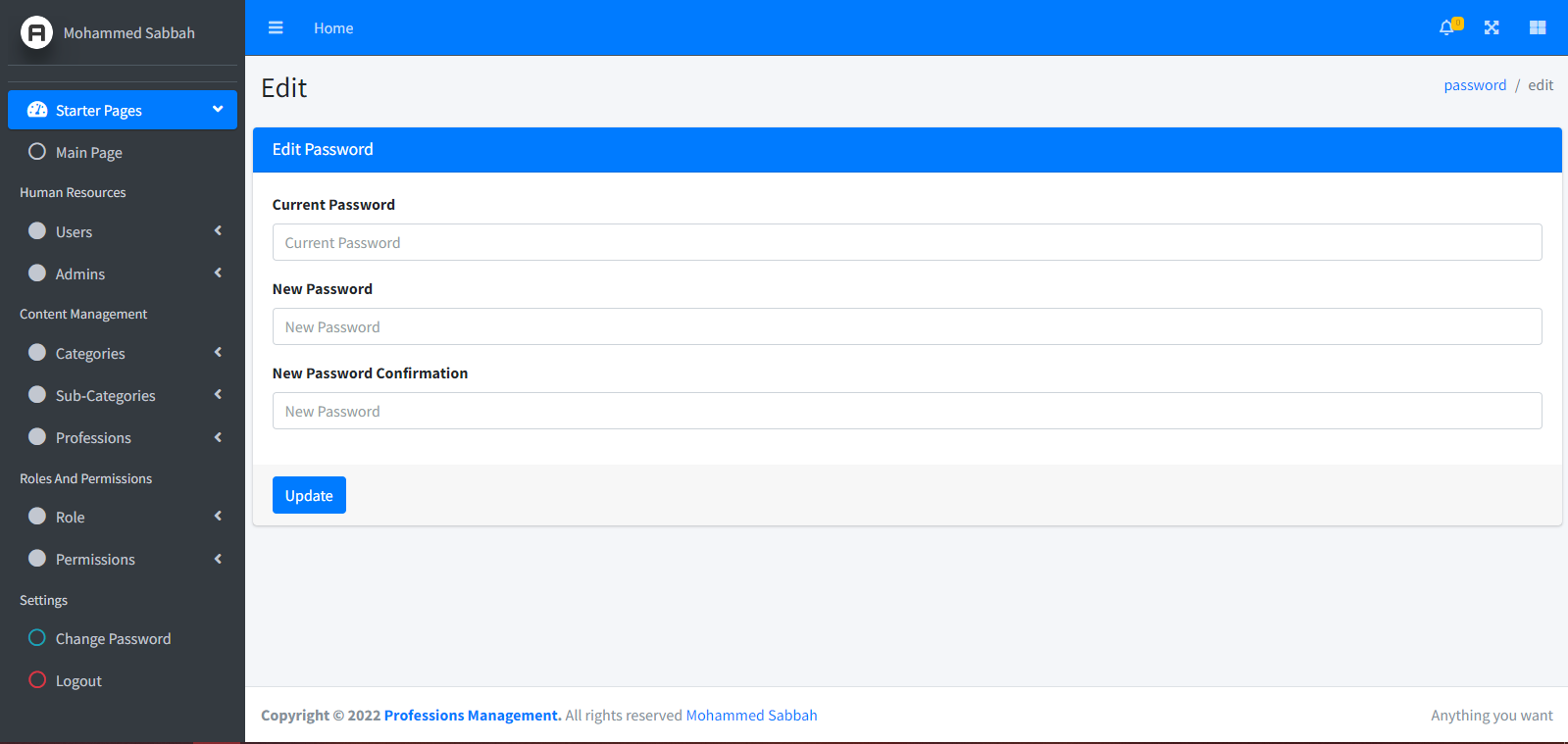This screenshot has width=1568, height=744.
Task: Open the Main Page menu item
Action: point(89,153)
